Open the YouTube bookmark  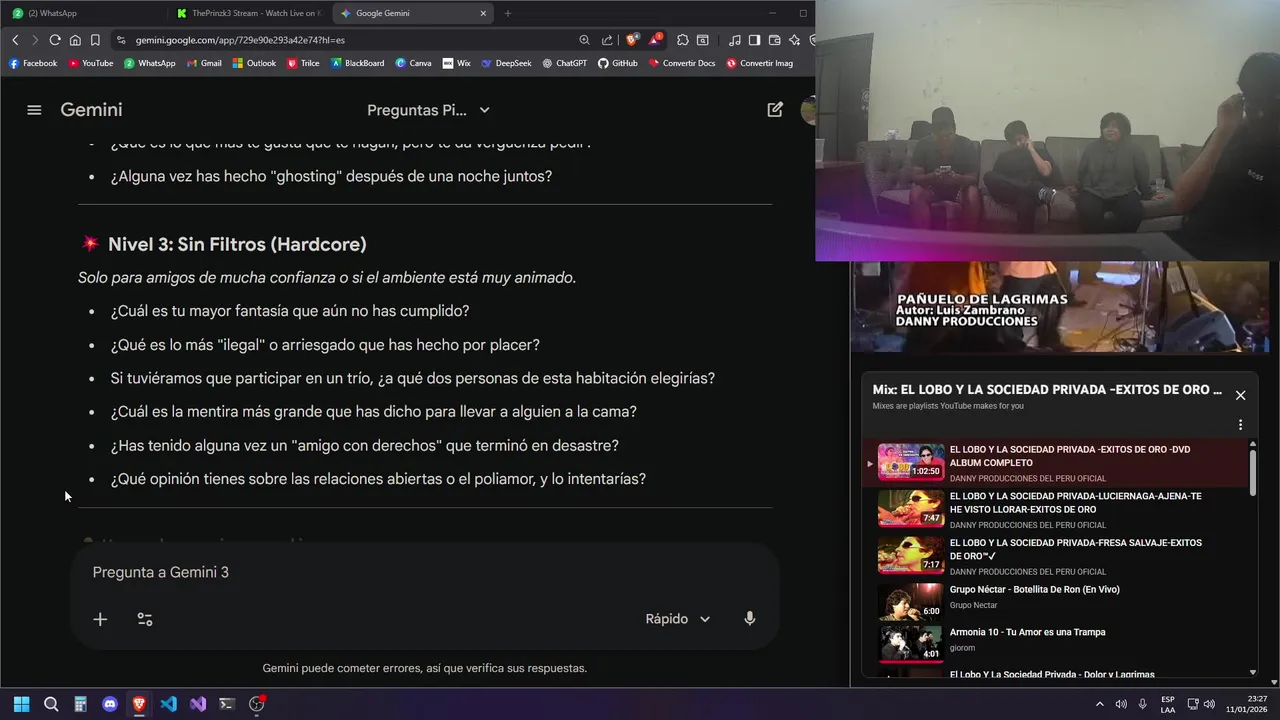pos(91,63)
